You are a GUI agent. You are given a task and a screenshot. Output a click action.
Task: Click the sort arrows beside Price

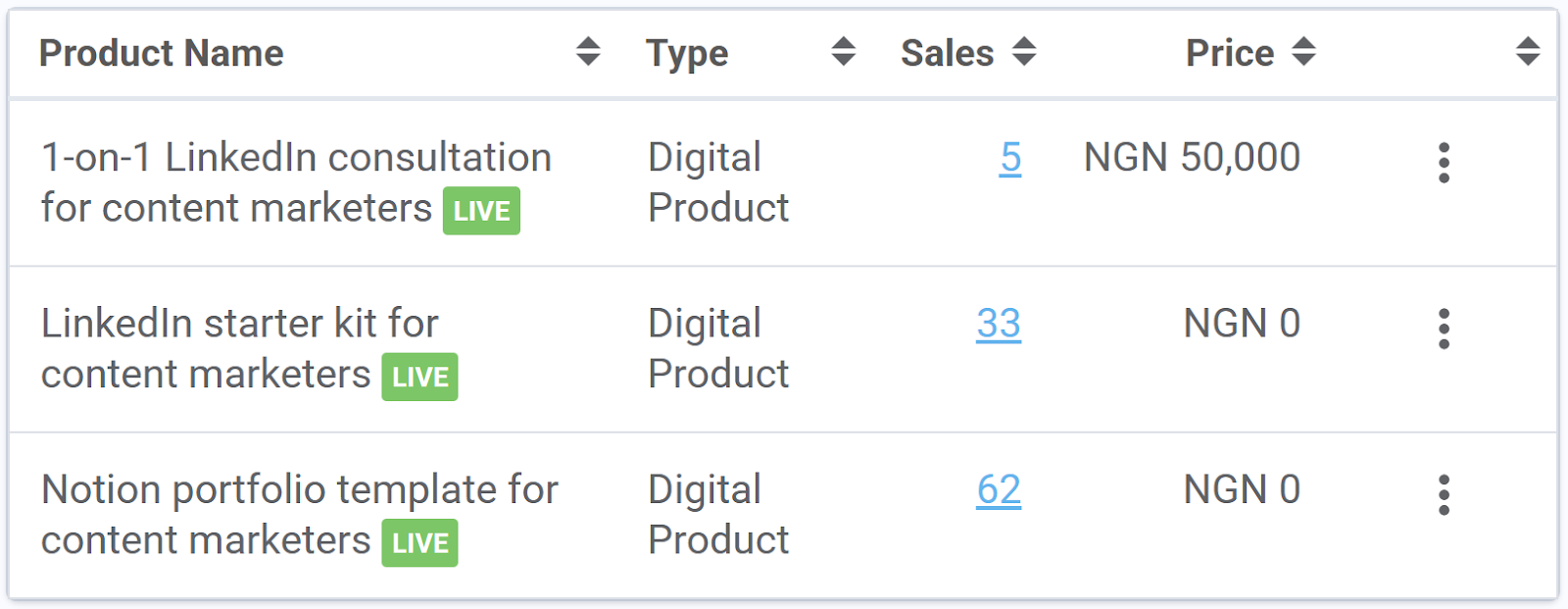pos(1303,52)
